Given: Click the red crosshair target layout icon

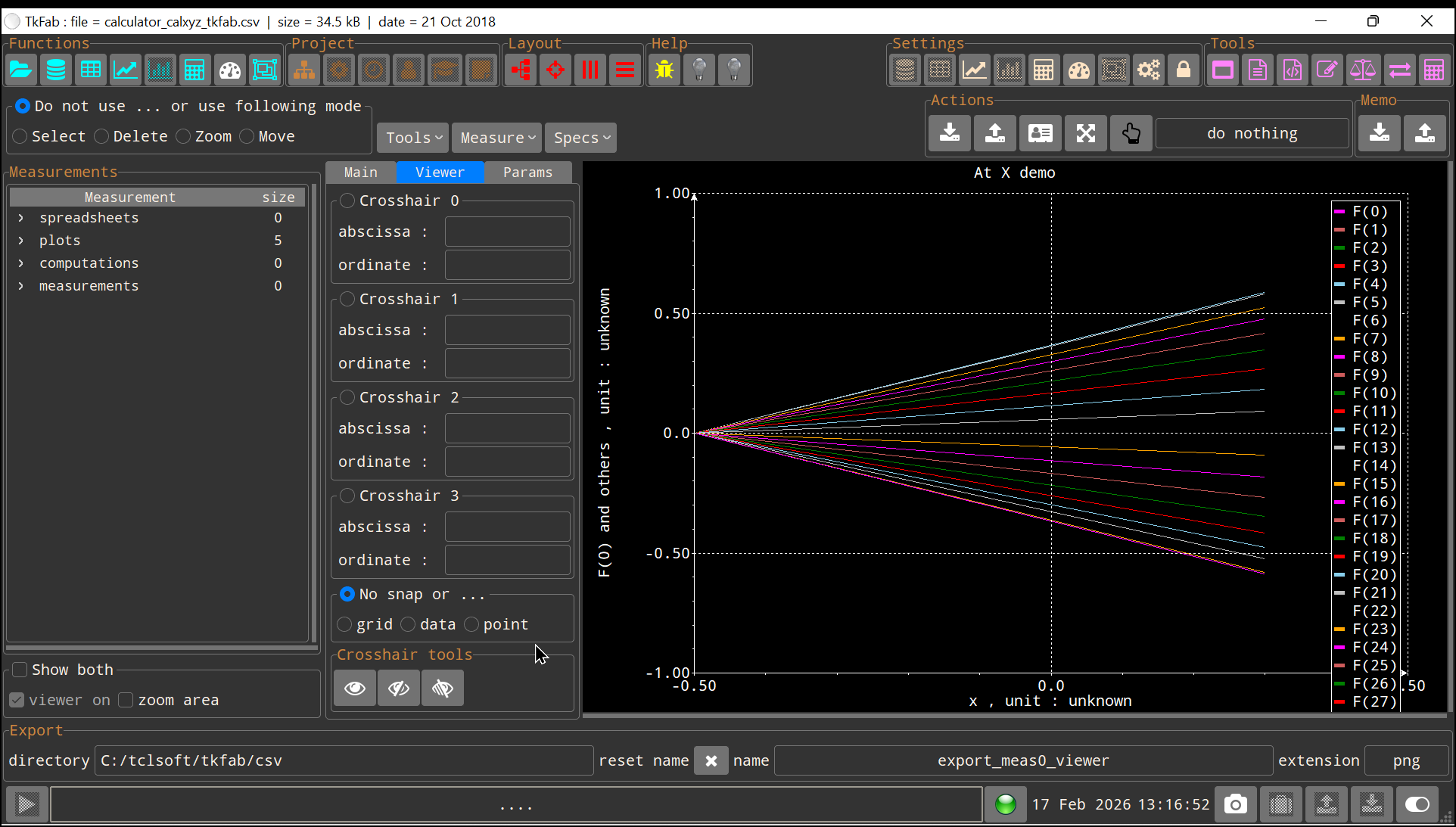Looking at the screenshot, I should [x=555, y=70].
